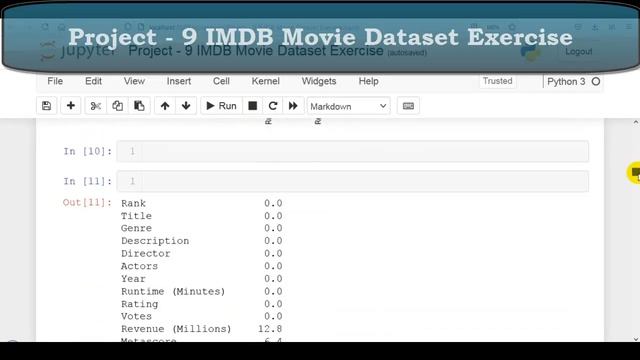This screenshot has height=360, width=640.
Task: Focus the In [11] code cell
Action: click(x=353, y=181)
